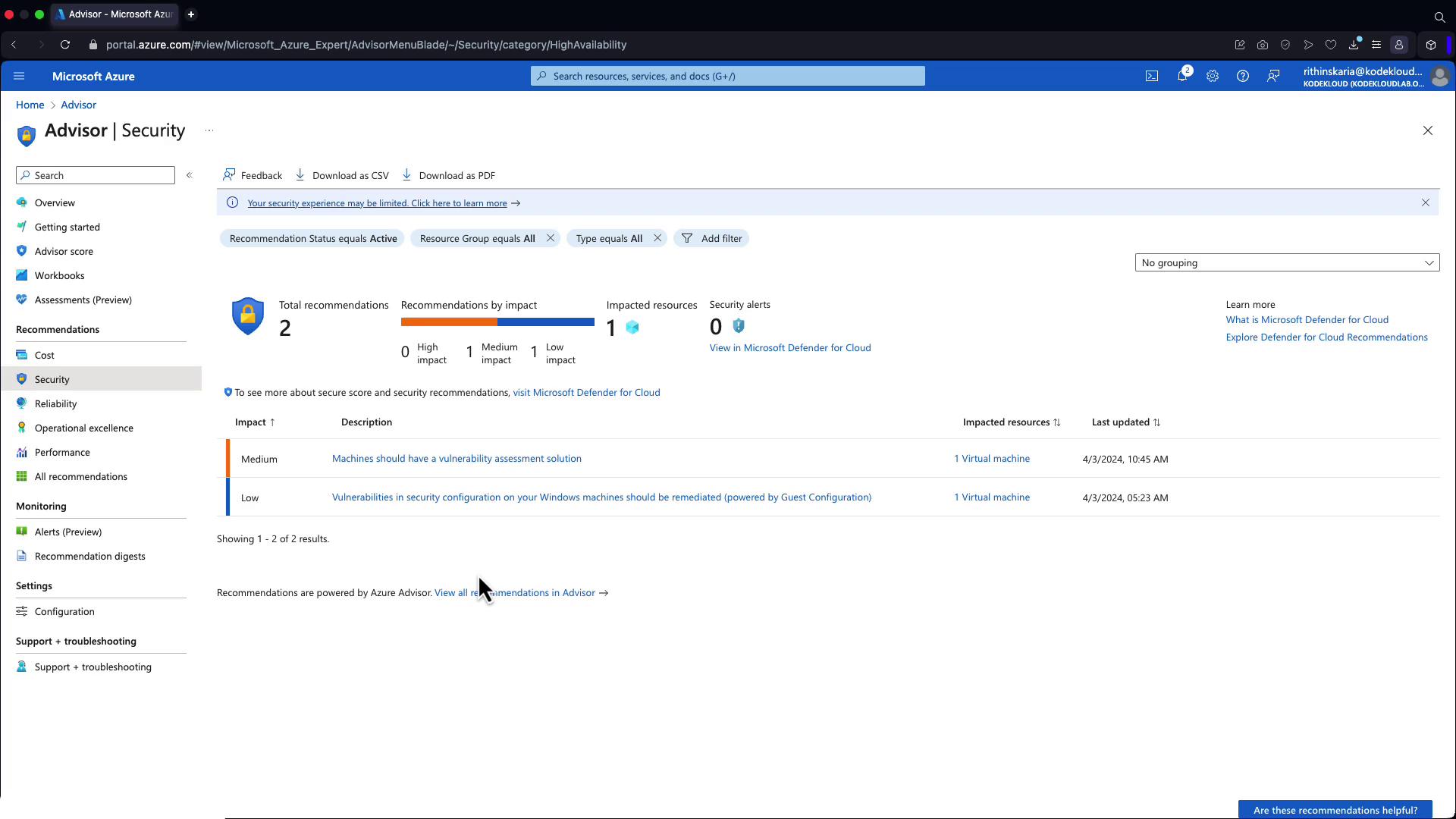Open Cloud Shell from top bar
The image size is (1456, 819).
click(x=1151, y=76)
